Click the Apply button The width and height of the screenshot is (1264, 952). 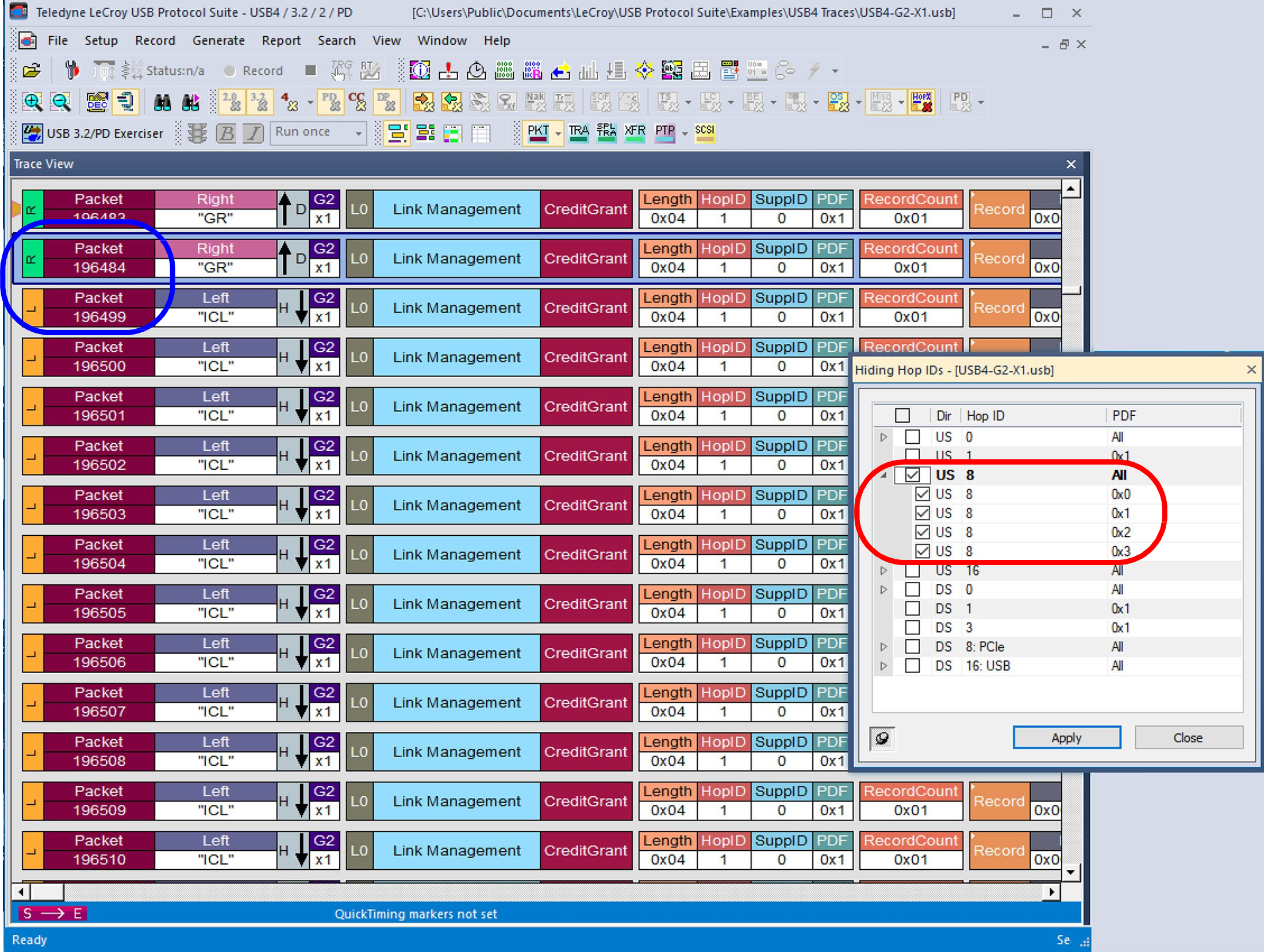(x=1066, y=738)
